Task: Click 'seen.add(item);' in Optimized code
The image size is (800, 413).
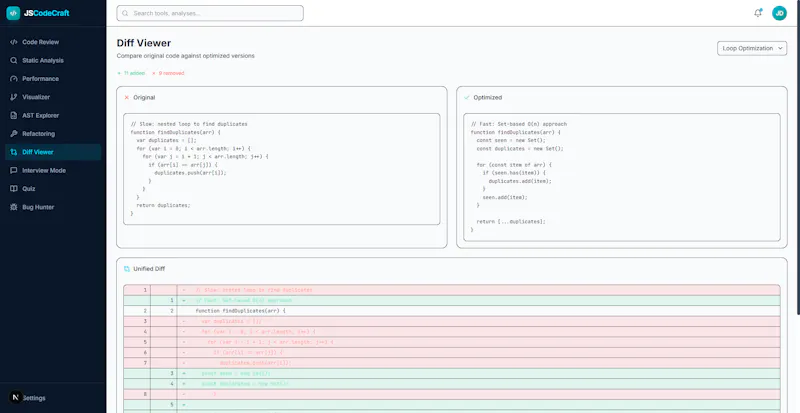Action: (505, 197)
